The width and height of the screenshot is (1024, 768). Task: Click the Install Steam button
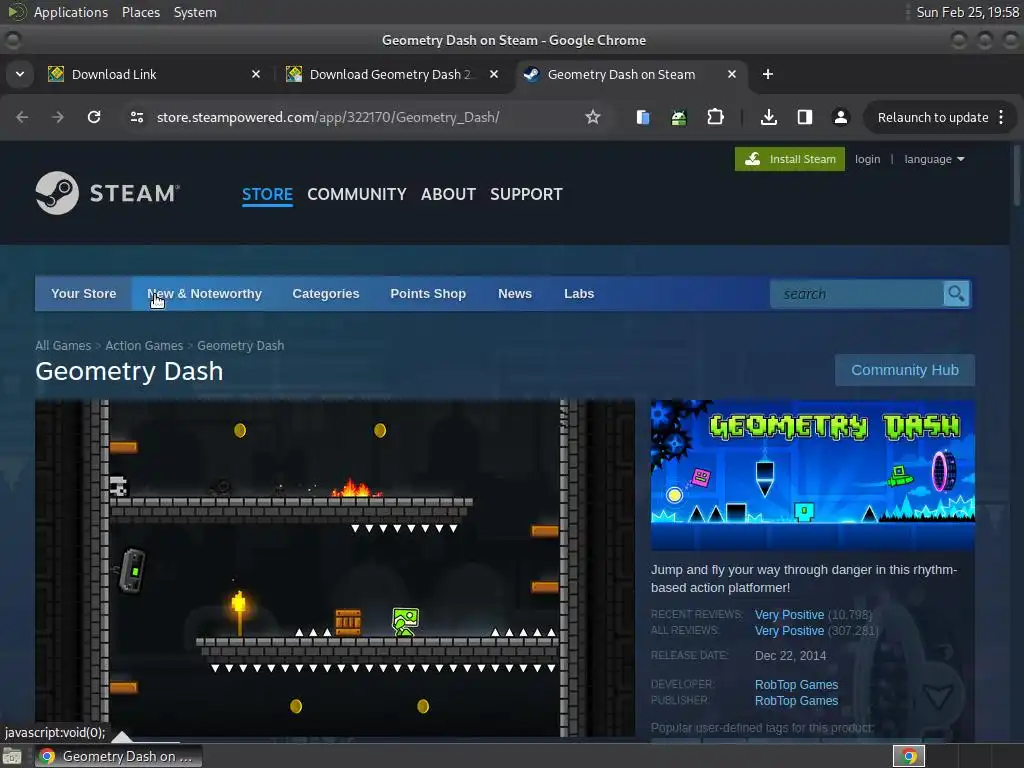click(790, 159)
